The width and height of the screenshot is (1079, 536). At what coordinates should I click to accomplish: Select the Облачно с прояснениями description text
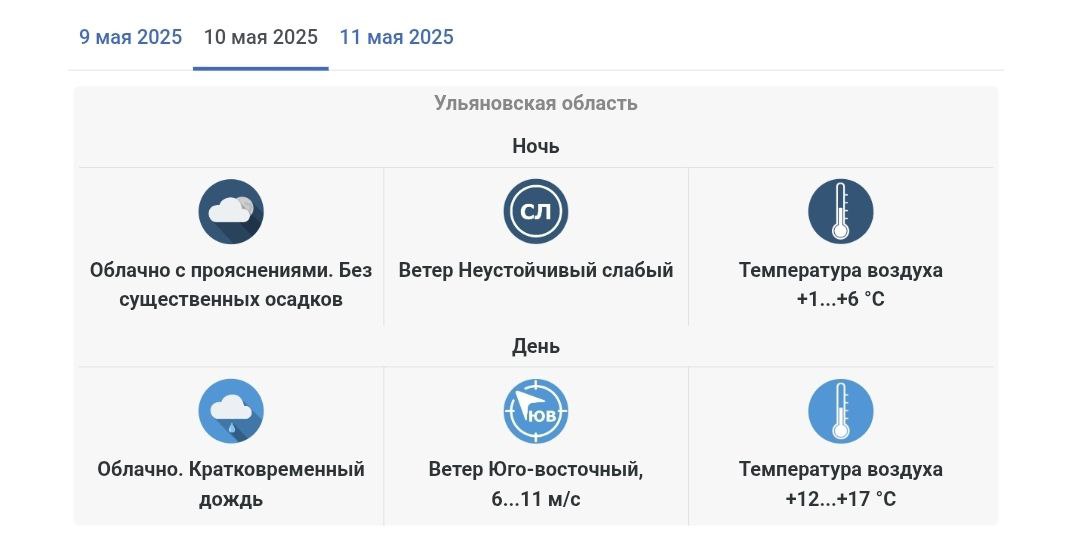[x=213, y=270]
